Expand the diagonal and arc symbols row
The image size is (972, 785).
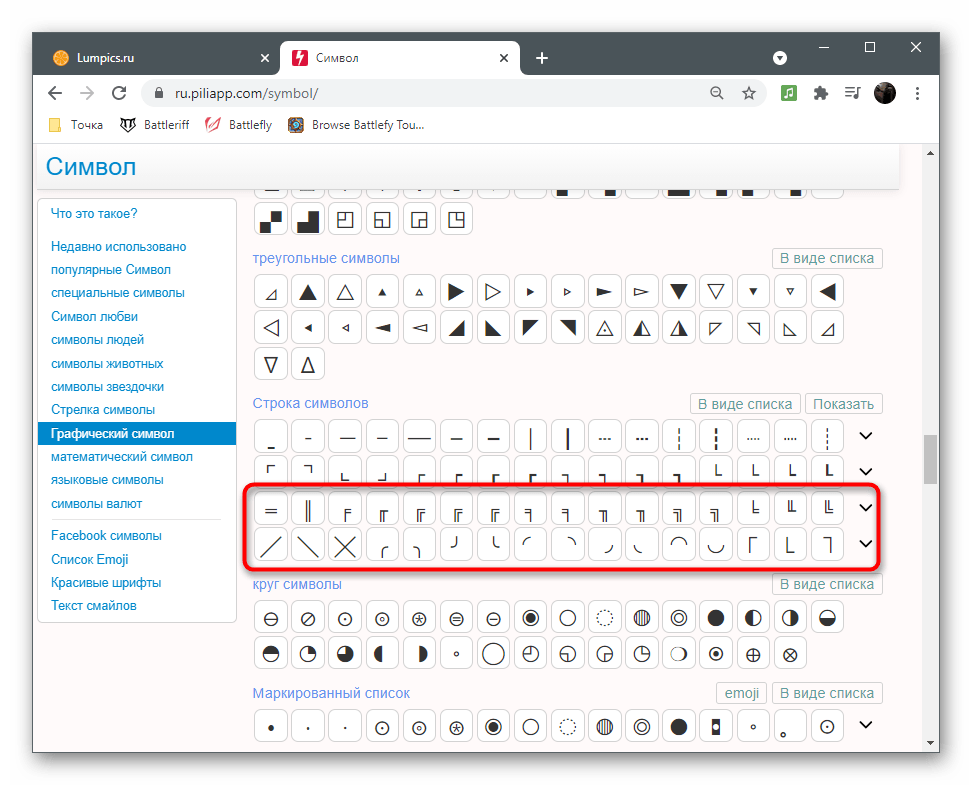866,544
